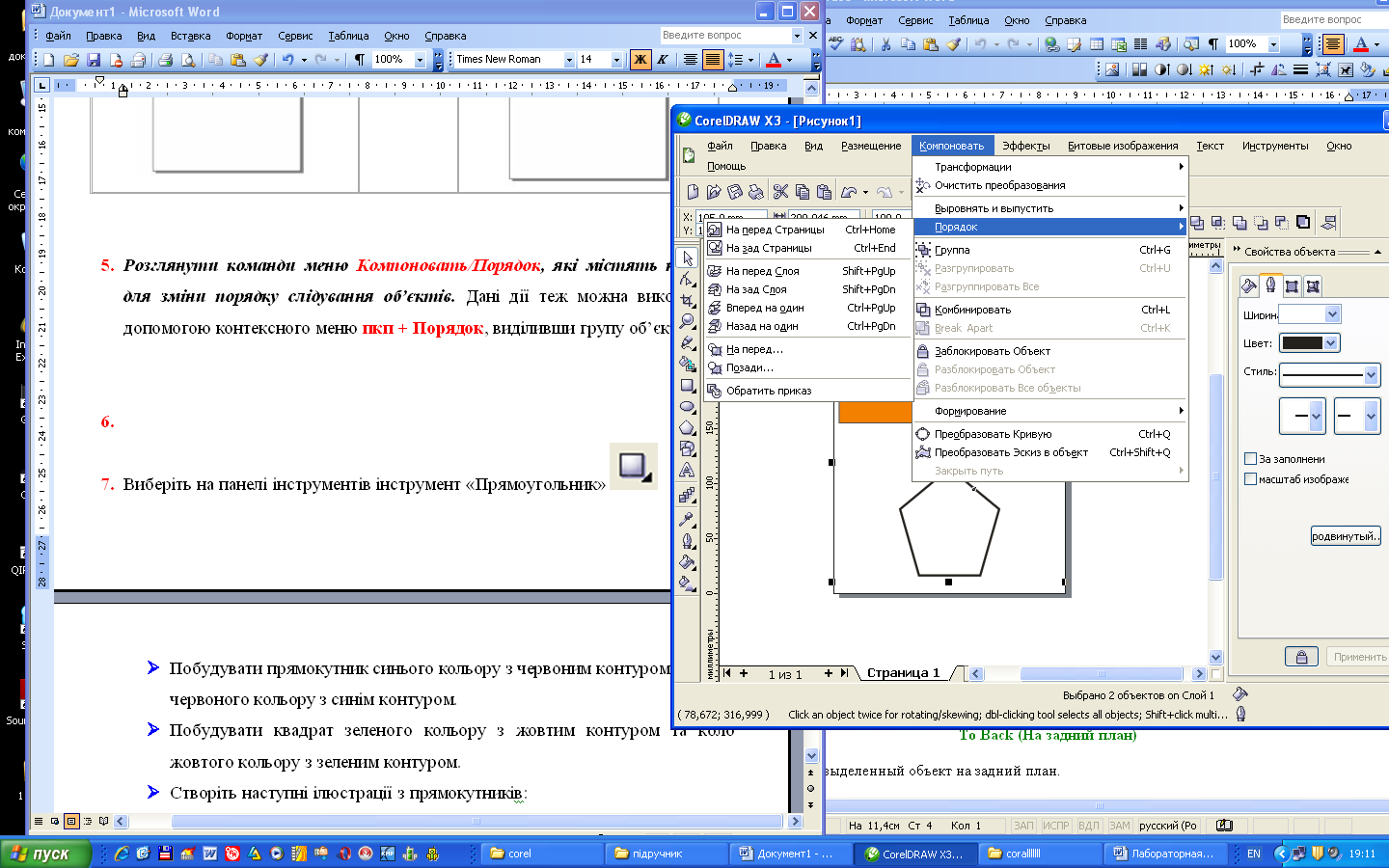The height and width of the screenshot is (868, 1389).
Task: Open the zoom dropdown in Документ1 Word toolbar
Action: 420,60
